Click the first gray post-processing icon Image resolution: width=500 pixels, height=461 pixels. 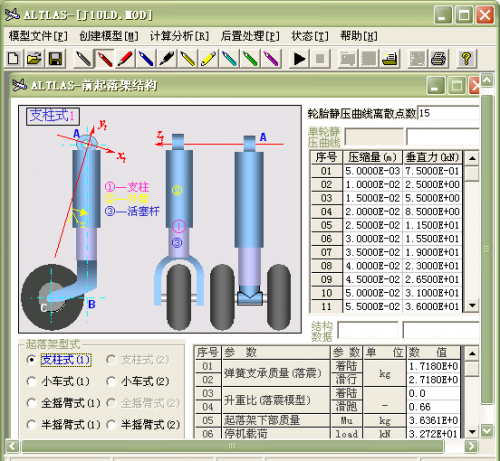(x=347, y=59)
